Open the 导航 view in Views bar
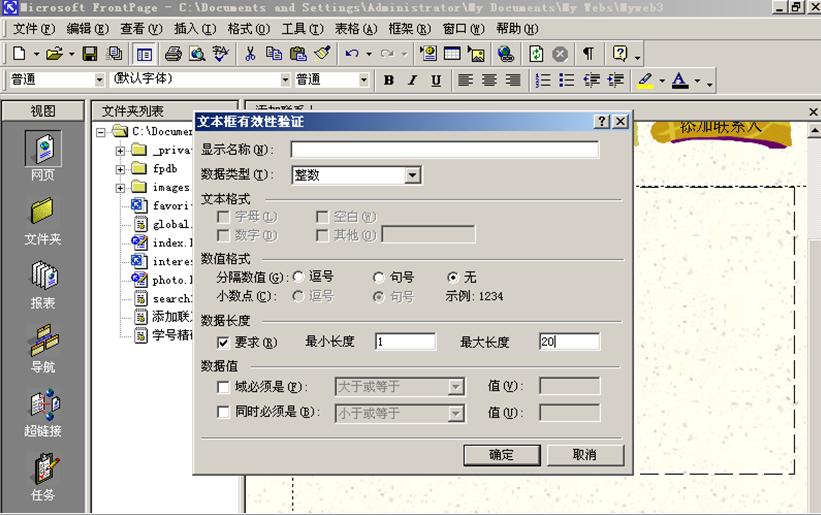 43,349
